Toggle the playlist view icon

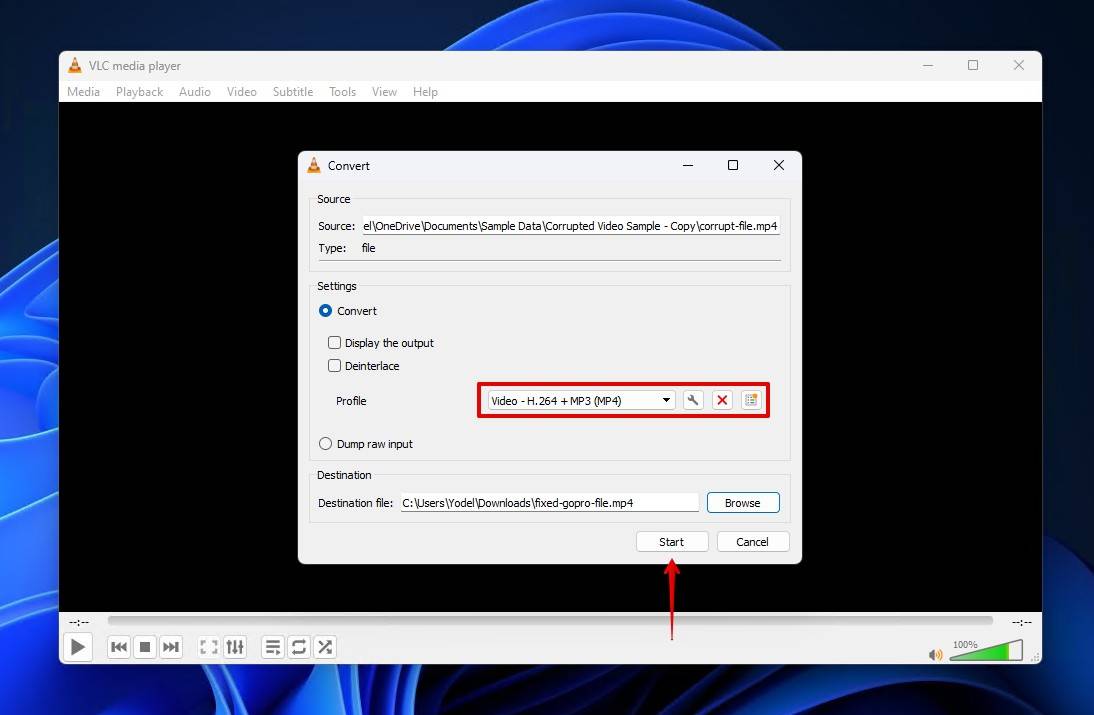click(x=273, y=647)
